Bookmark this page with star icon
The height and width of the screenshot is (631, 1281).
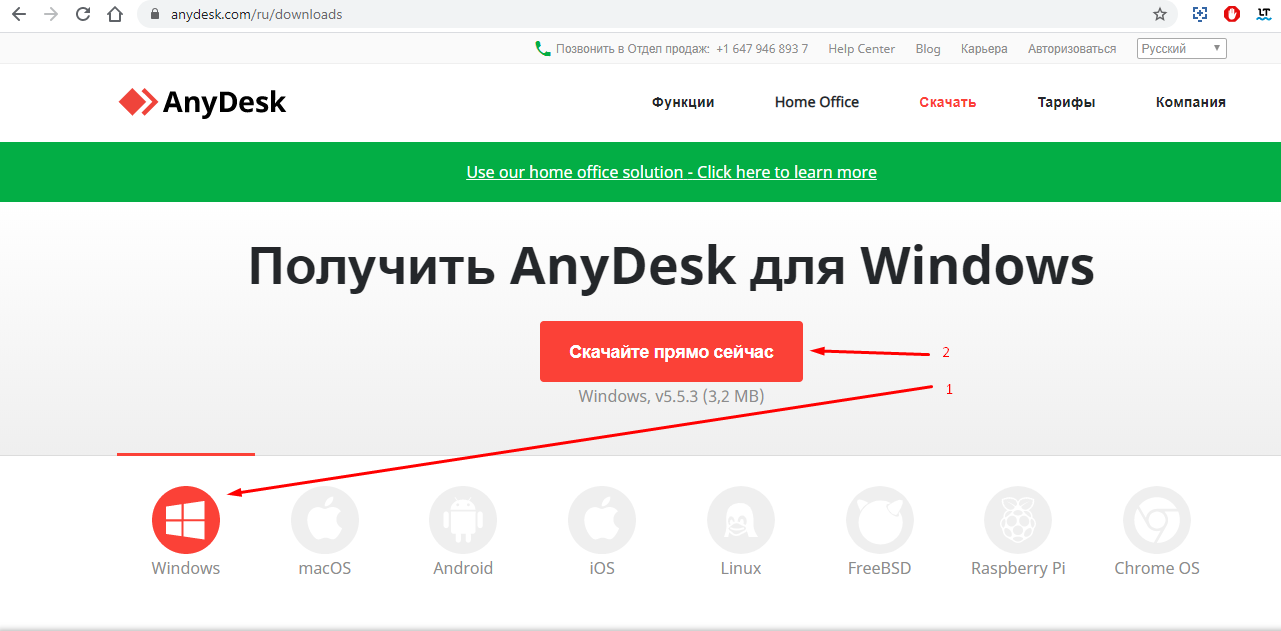(1160, 15)
